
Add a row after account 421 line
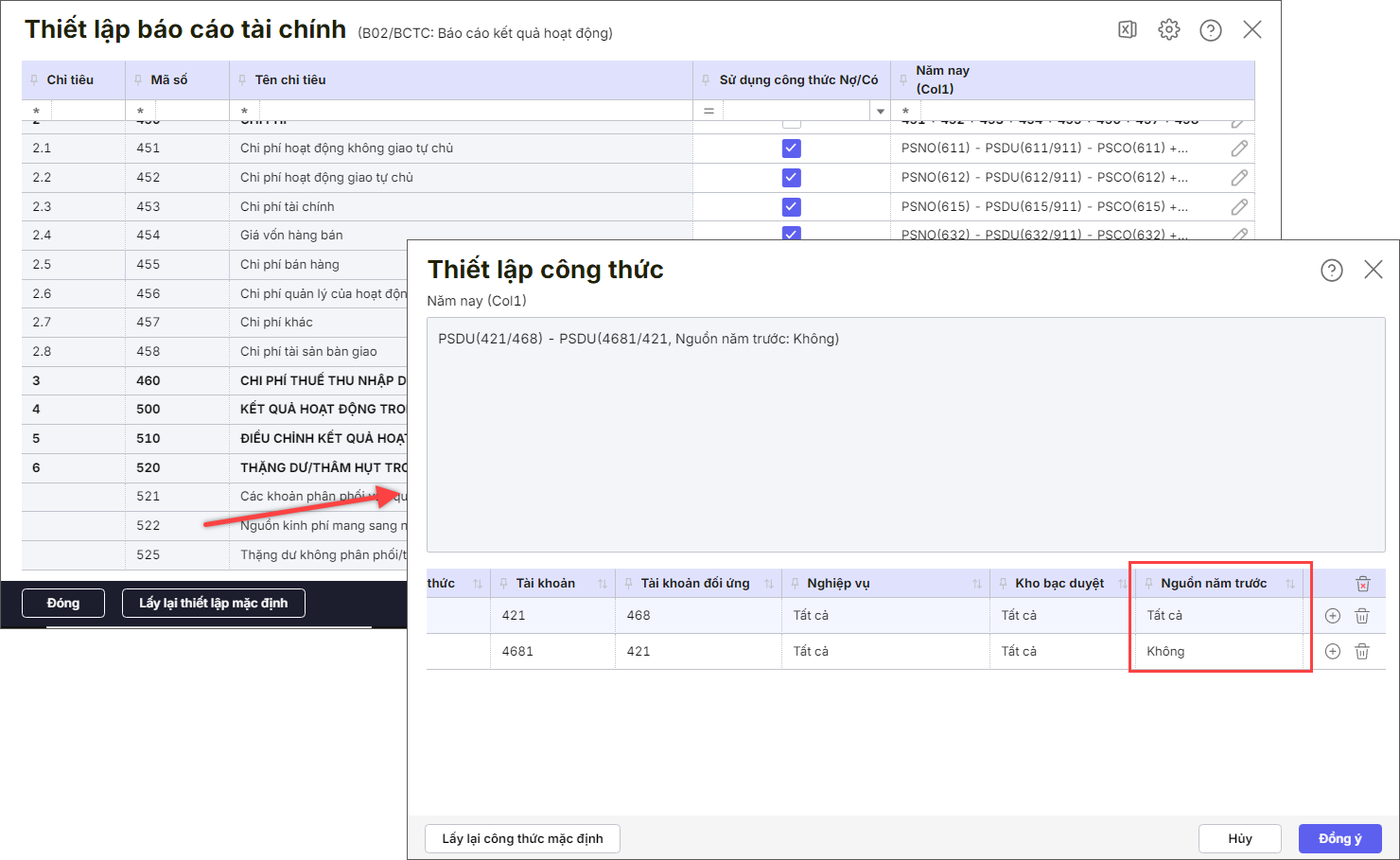click(x=1333, y=616)
